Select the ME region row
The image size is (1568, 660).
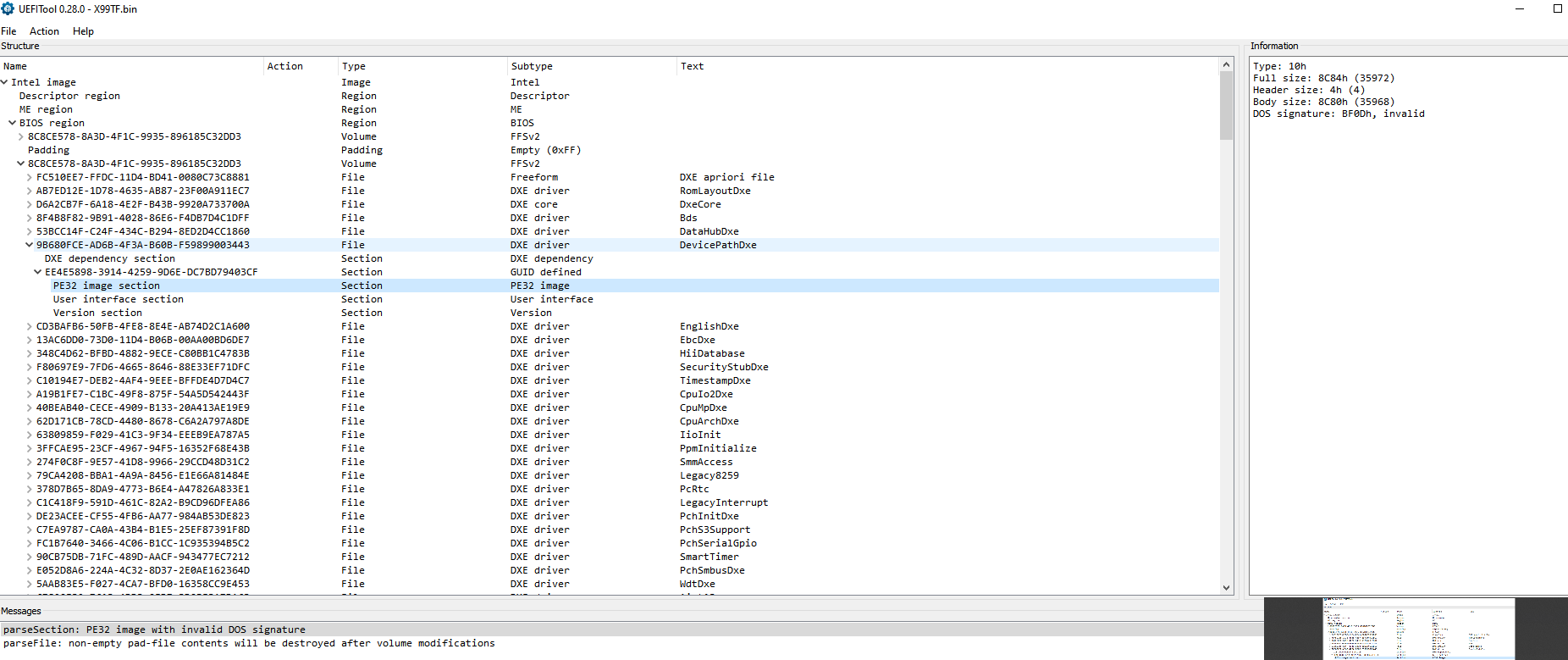click(610, 109)
